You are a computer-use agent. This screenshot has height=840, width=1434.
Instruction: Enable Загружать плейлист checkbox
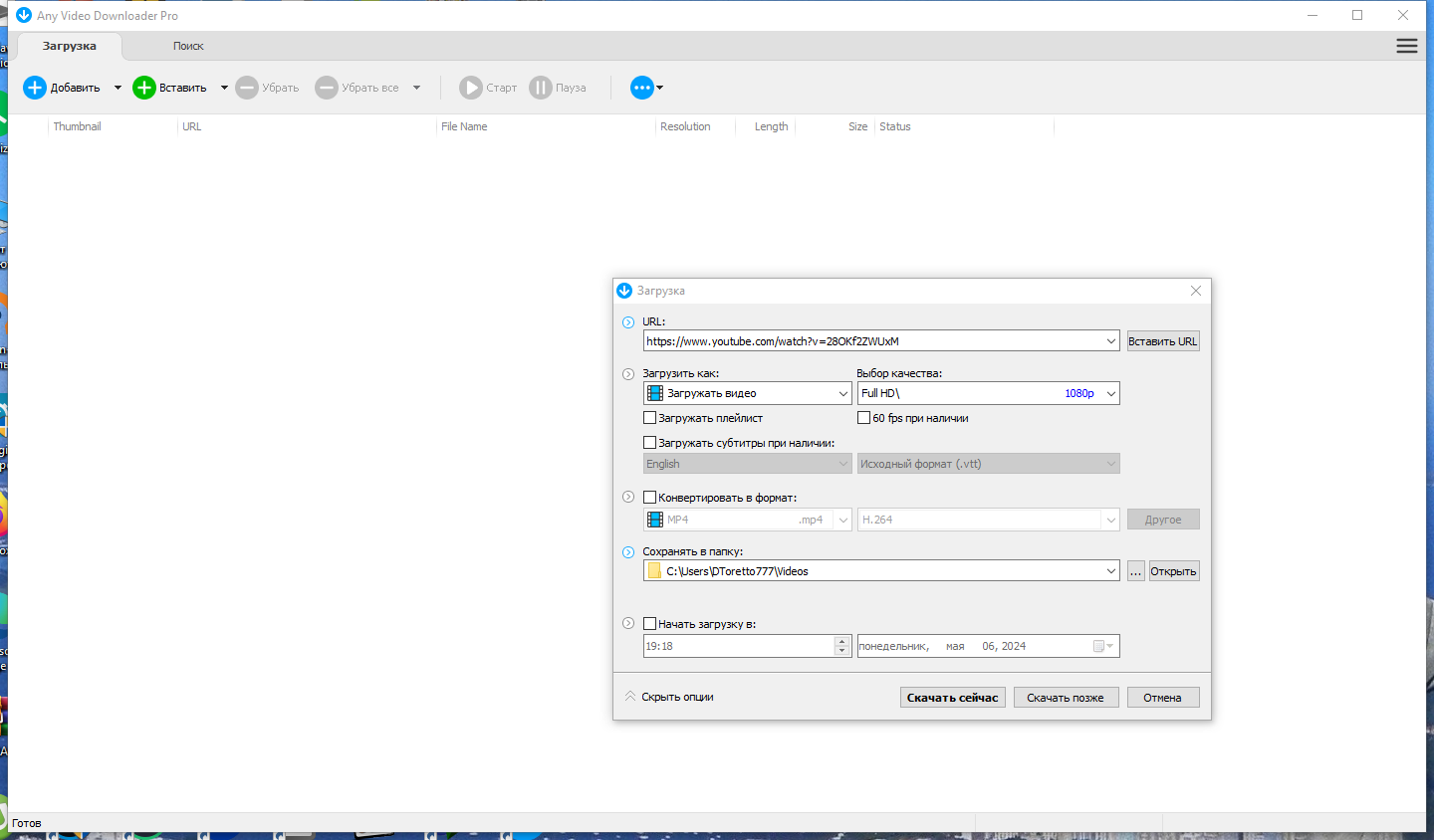point(650,418)
